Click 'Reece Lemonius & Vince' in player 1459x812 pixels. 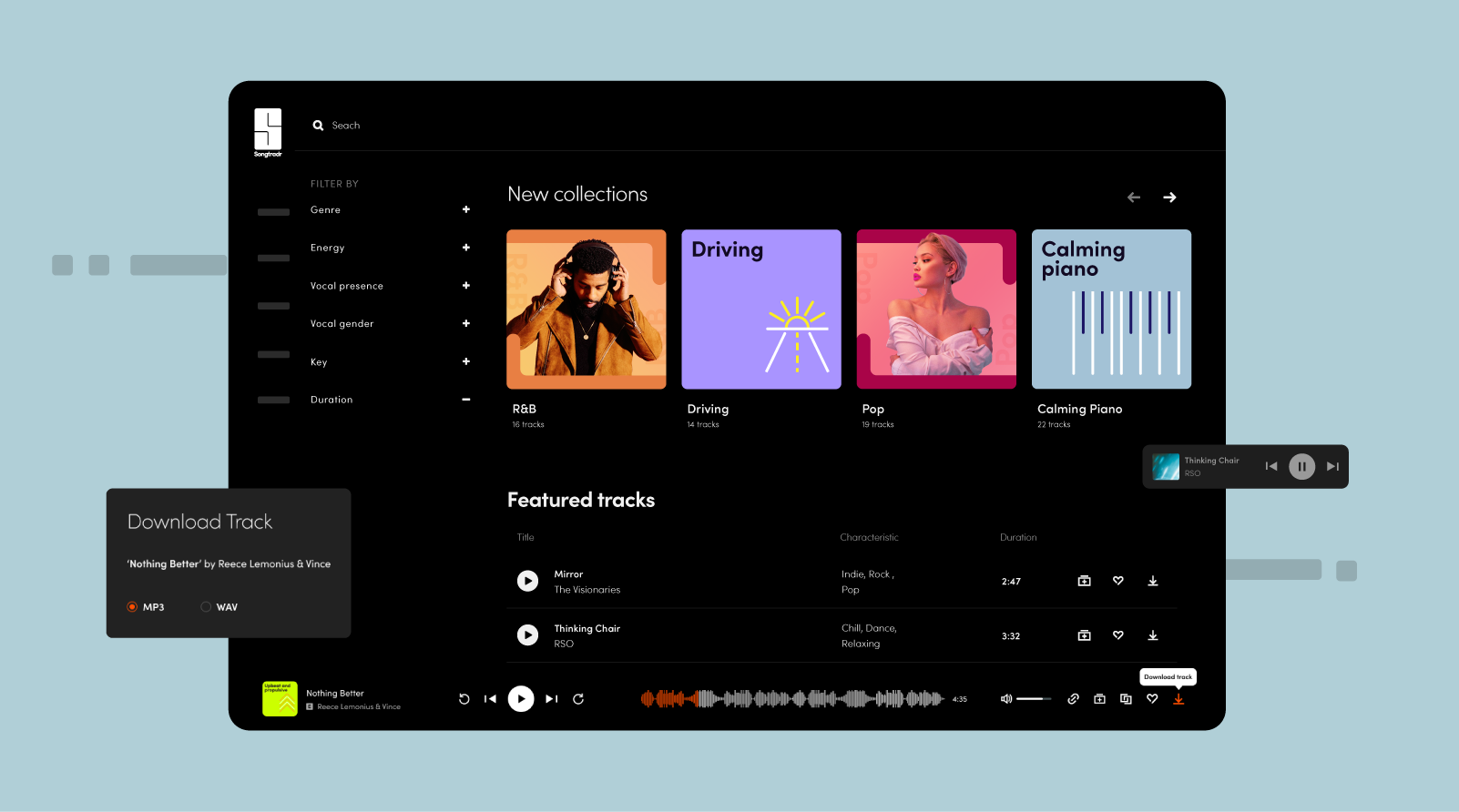[359, 706]
